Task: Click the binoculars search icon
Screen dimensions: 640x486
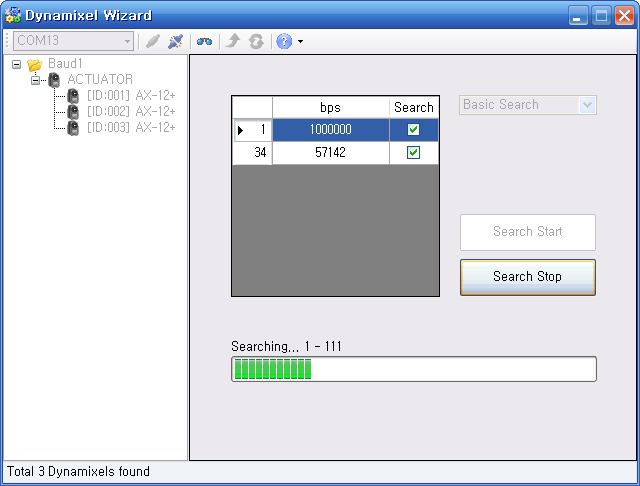Action: [204, 41]
